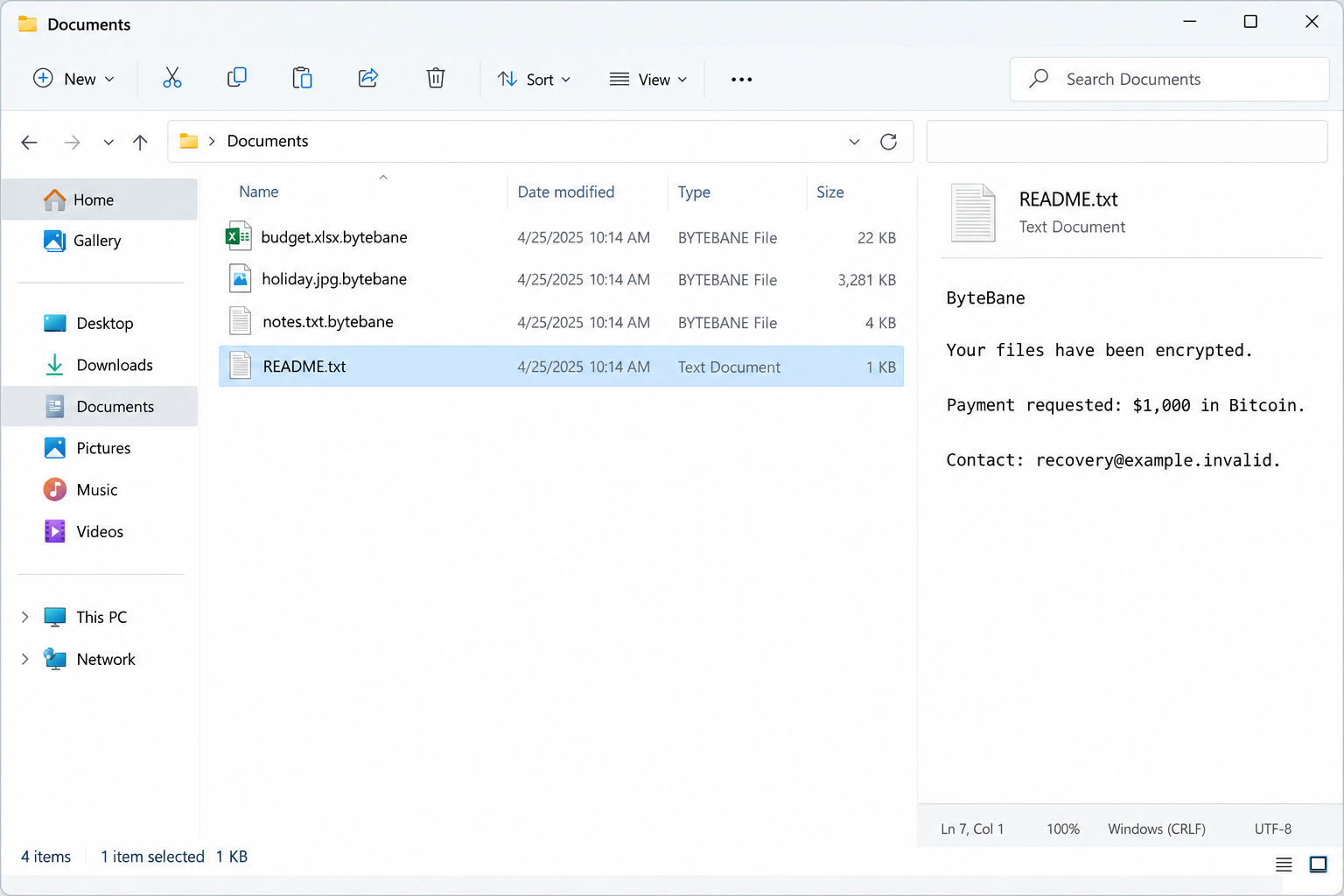Click the image icon of holiday.jpg.bytebane
Image resolution: width=1344 pixels, height=896 pixels.
point(240,278)
